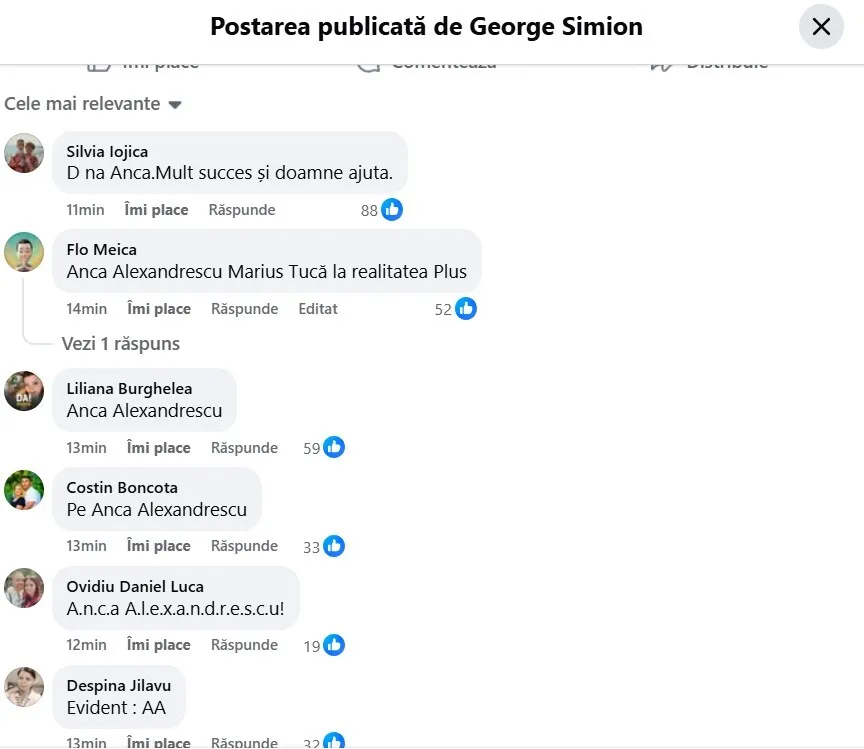The image size is (864, 749).
Task: Click Ovidiu Daniel Luca's profile avatar
Action: [24, 588]
